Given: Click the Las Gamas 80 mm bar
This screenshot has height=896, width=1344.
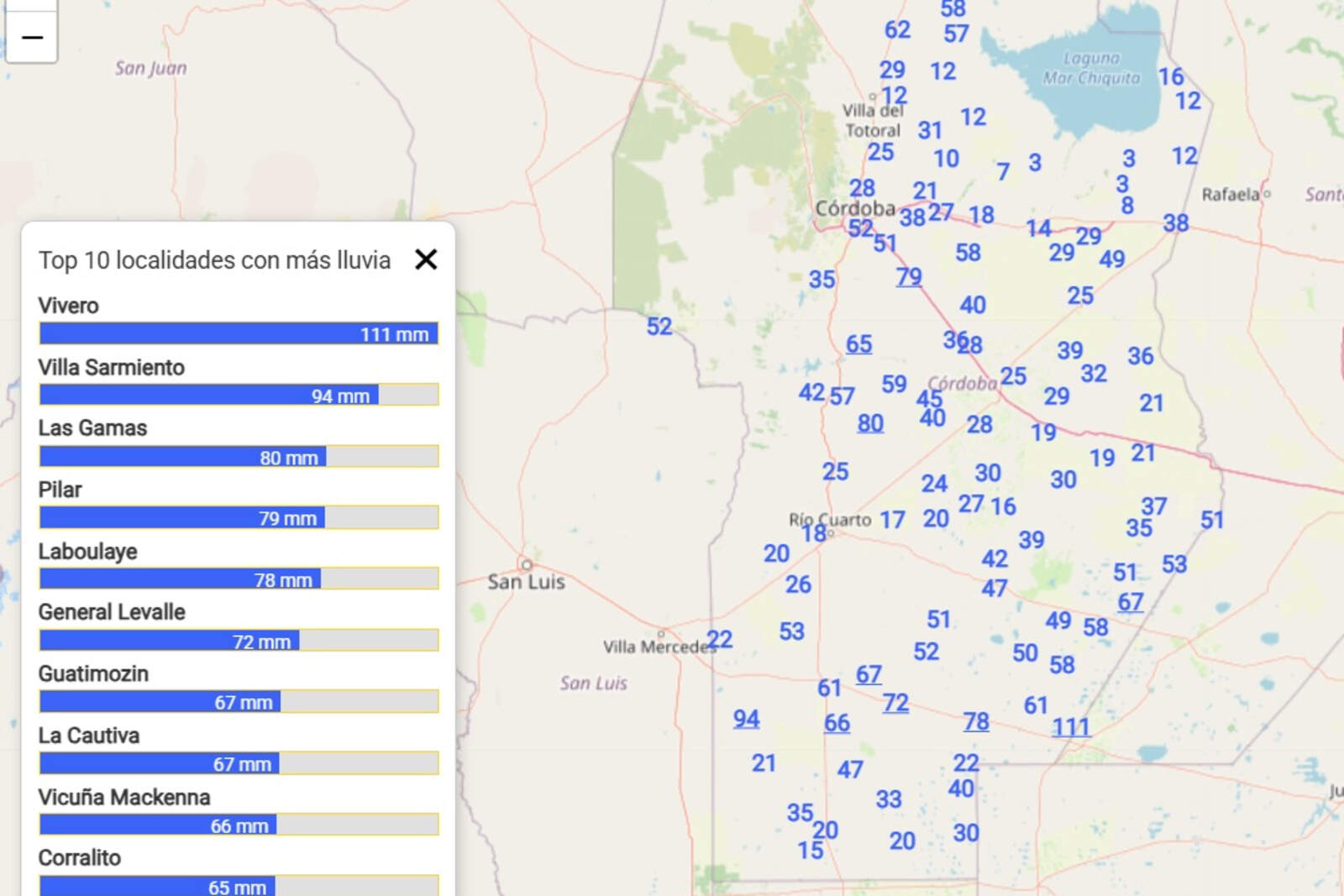Looking at the screenshot, I should coord(239,457).
